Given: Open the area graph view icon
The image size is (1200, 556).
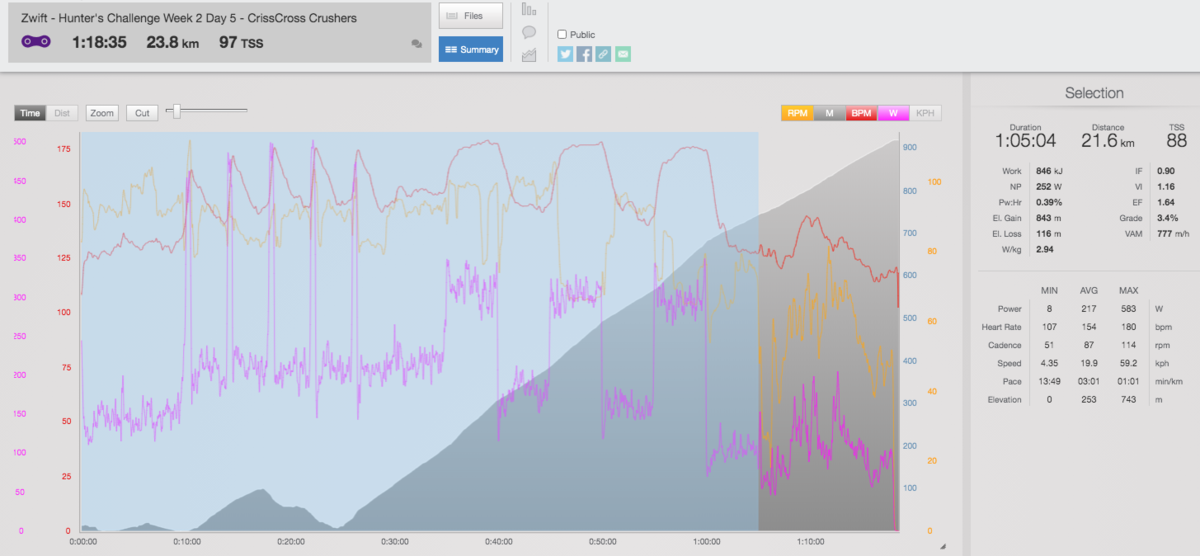Looking at the screenshot, I should pyautogui.click(x=529, y=55).
